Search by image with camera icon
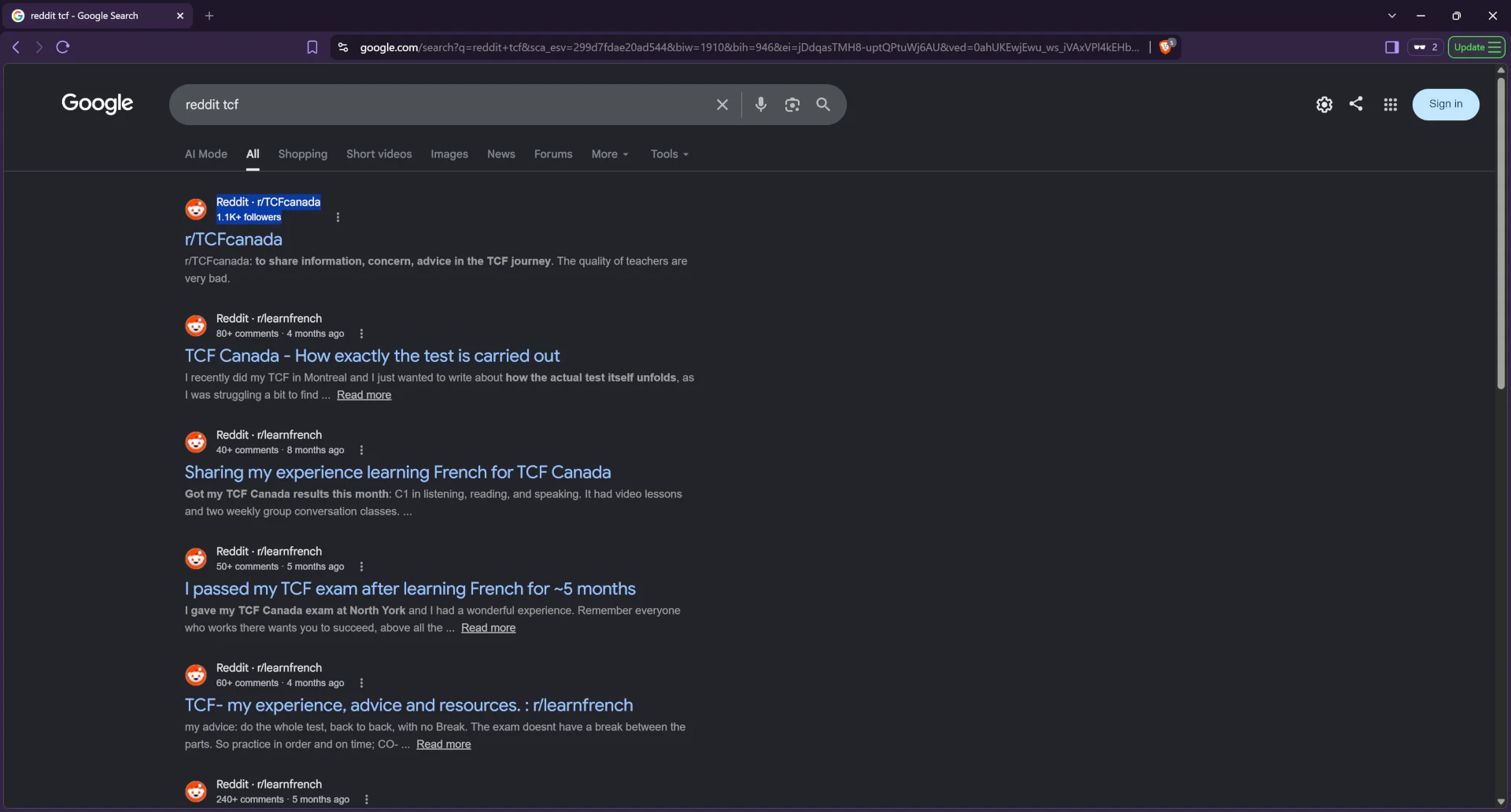This screenshot has width=1511, height=812. pyautogui.click(x=792, y=105)
